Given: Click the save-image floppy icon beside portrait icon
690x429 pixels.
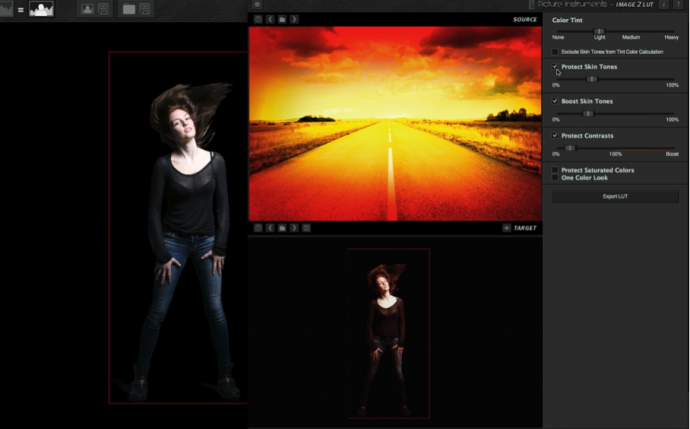Looking at the screenshot, I should click(x=103, y=9).
